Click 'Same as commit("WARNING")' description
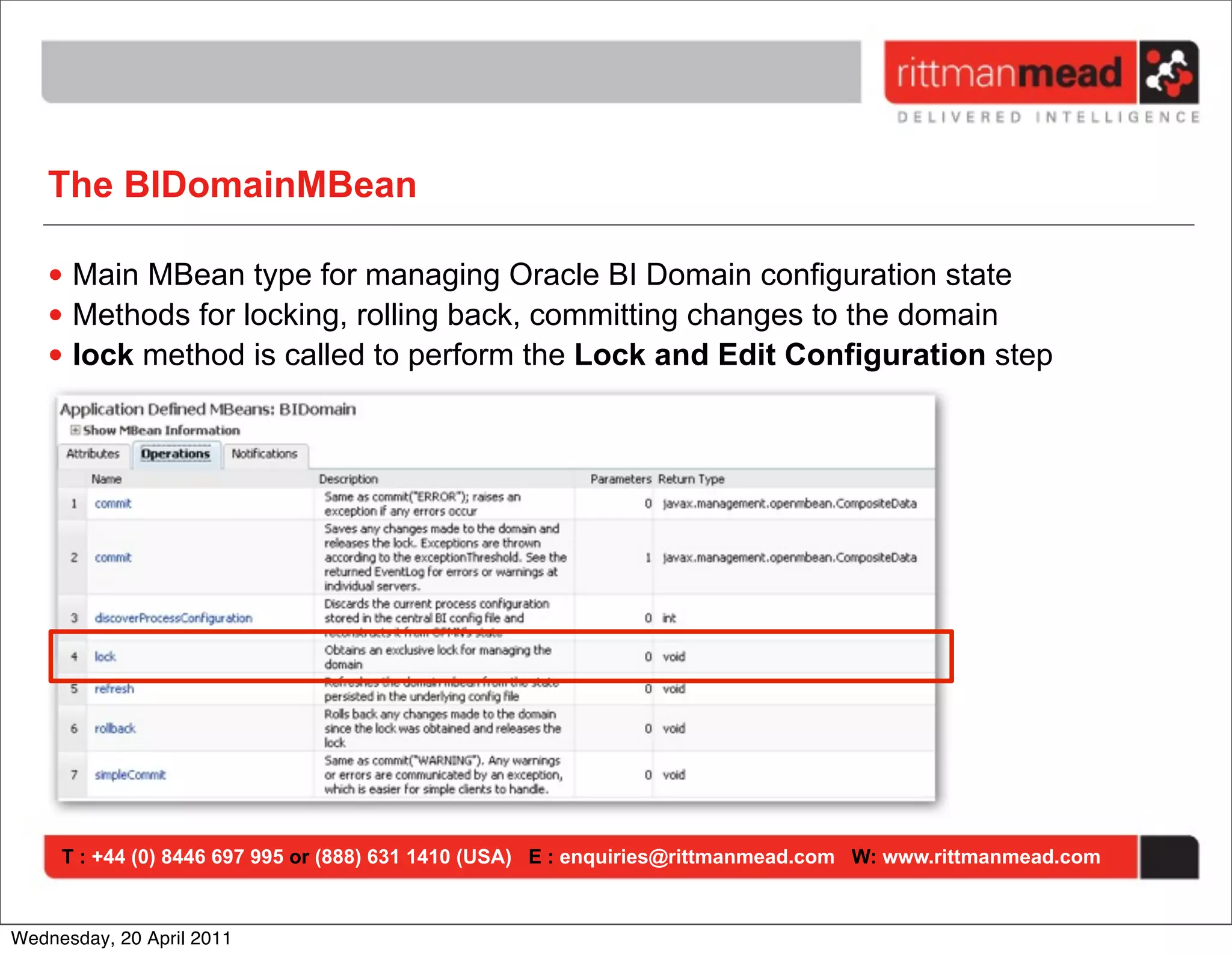1232x955 pixels. (443, 774)
